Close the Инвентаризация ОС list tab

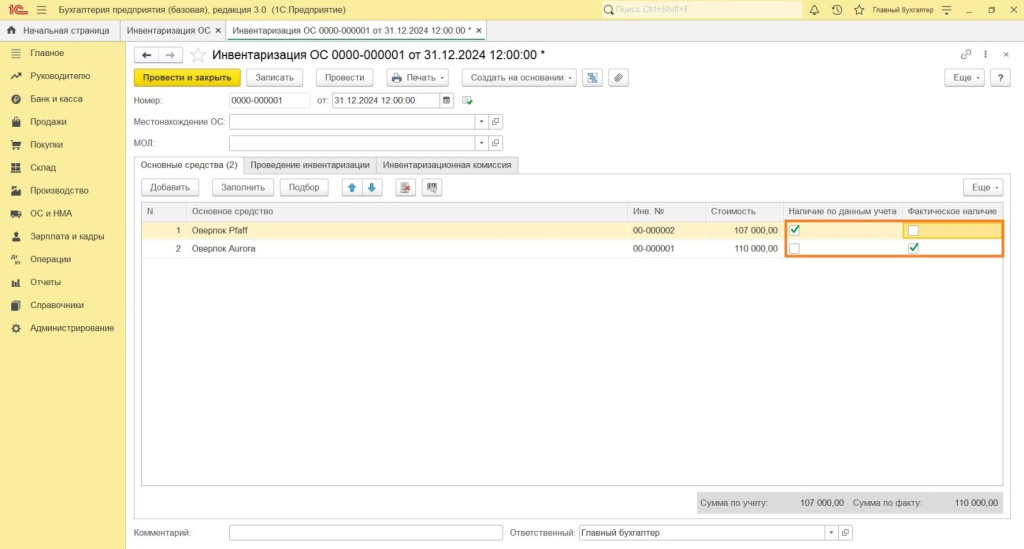point(218,31)
